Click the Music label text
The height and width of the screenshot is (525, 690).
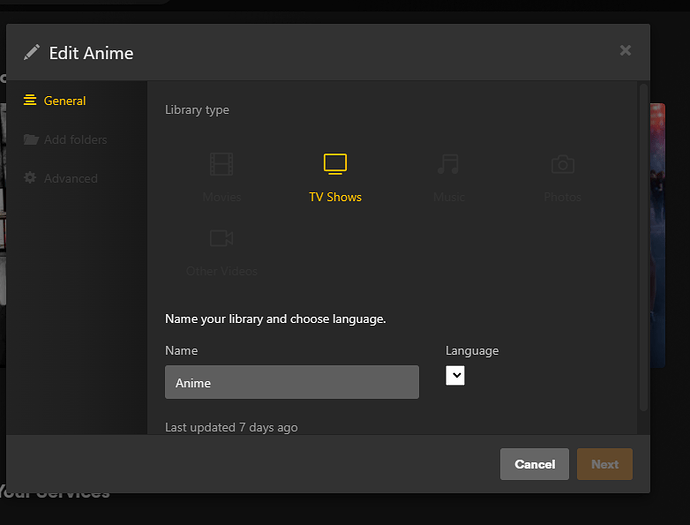[x=449, y=197]
